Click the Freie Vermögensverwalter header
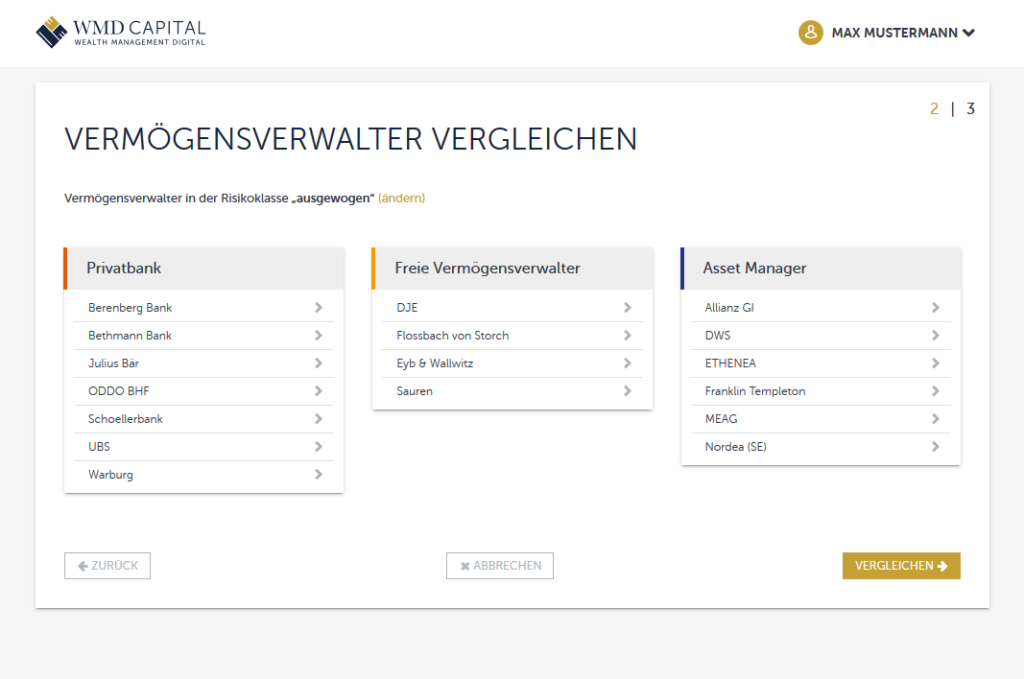 click(512, 268)
